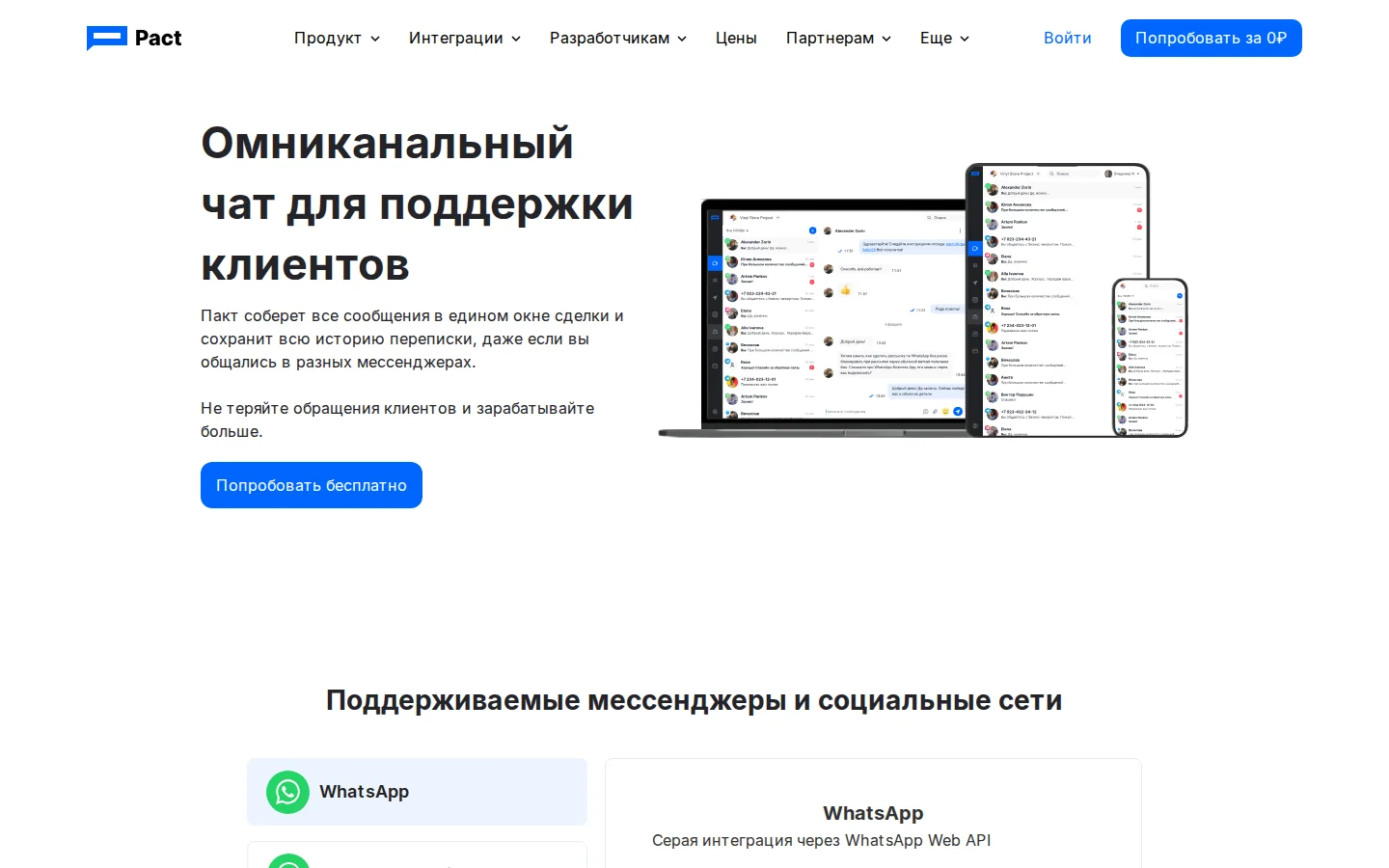Click the Pact logo icon
The width and height of the screenshot is (1389, 868).
[107, 38]
